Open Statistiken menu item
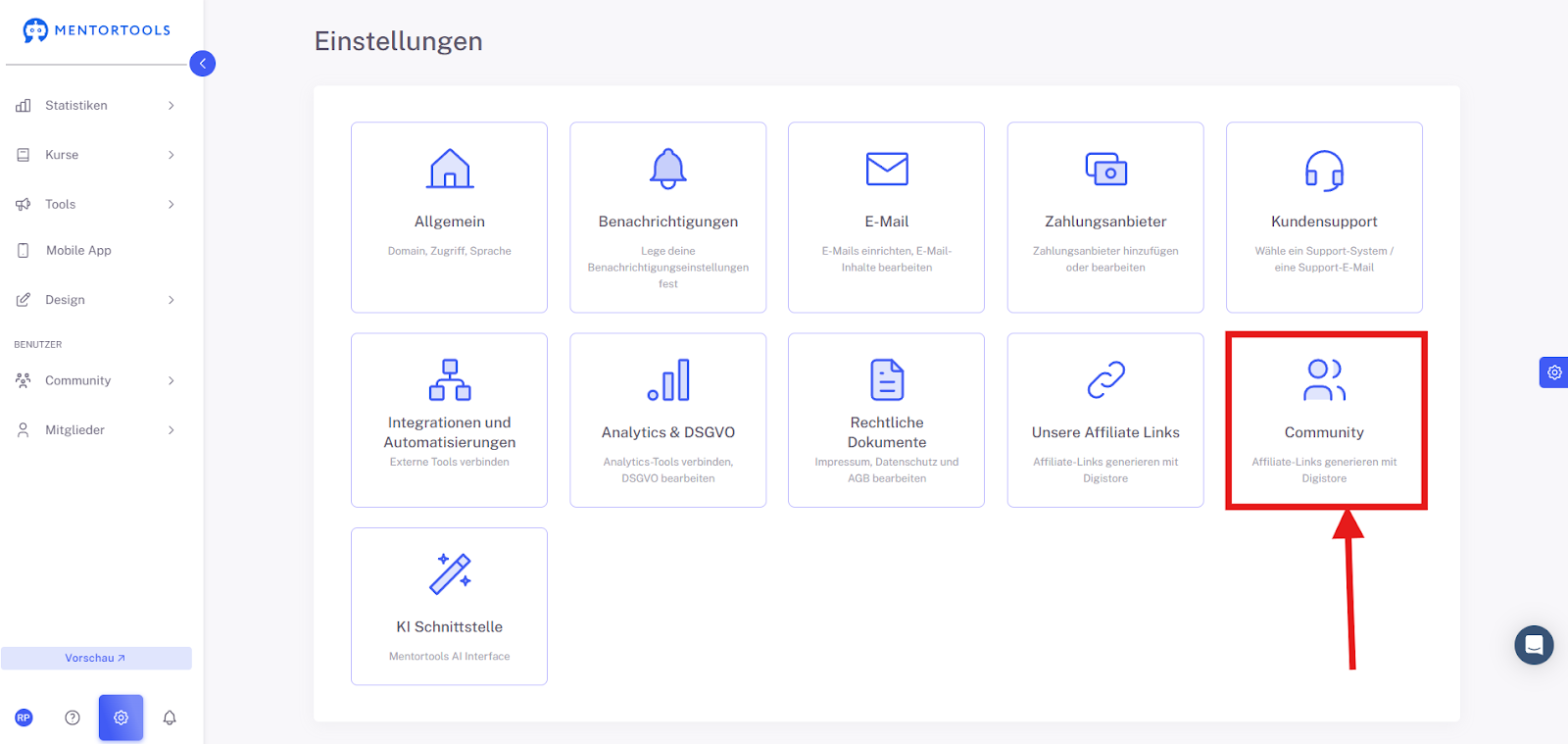 click(76, 106)
